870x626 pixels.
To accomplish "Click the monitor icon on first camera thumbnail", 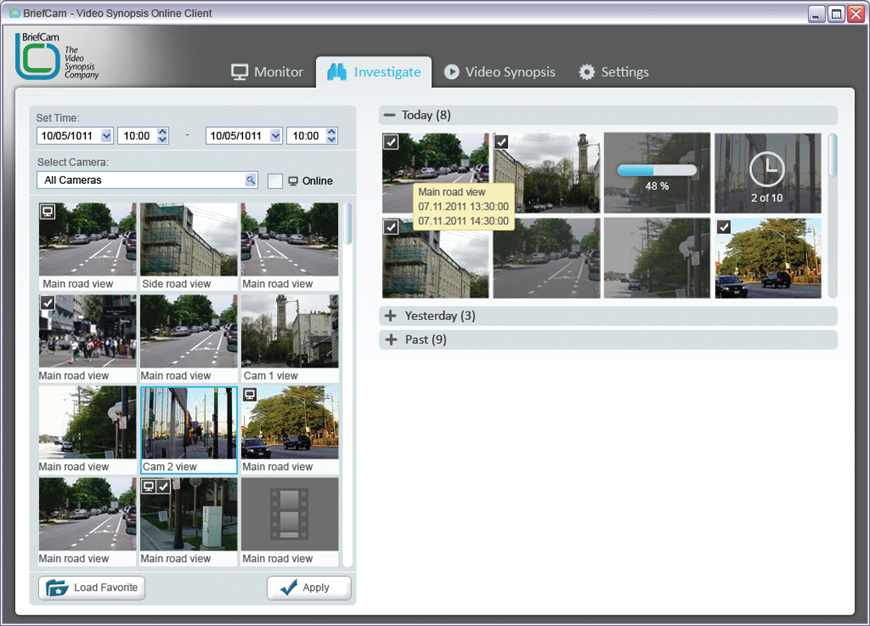I will point(47,211).
